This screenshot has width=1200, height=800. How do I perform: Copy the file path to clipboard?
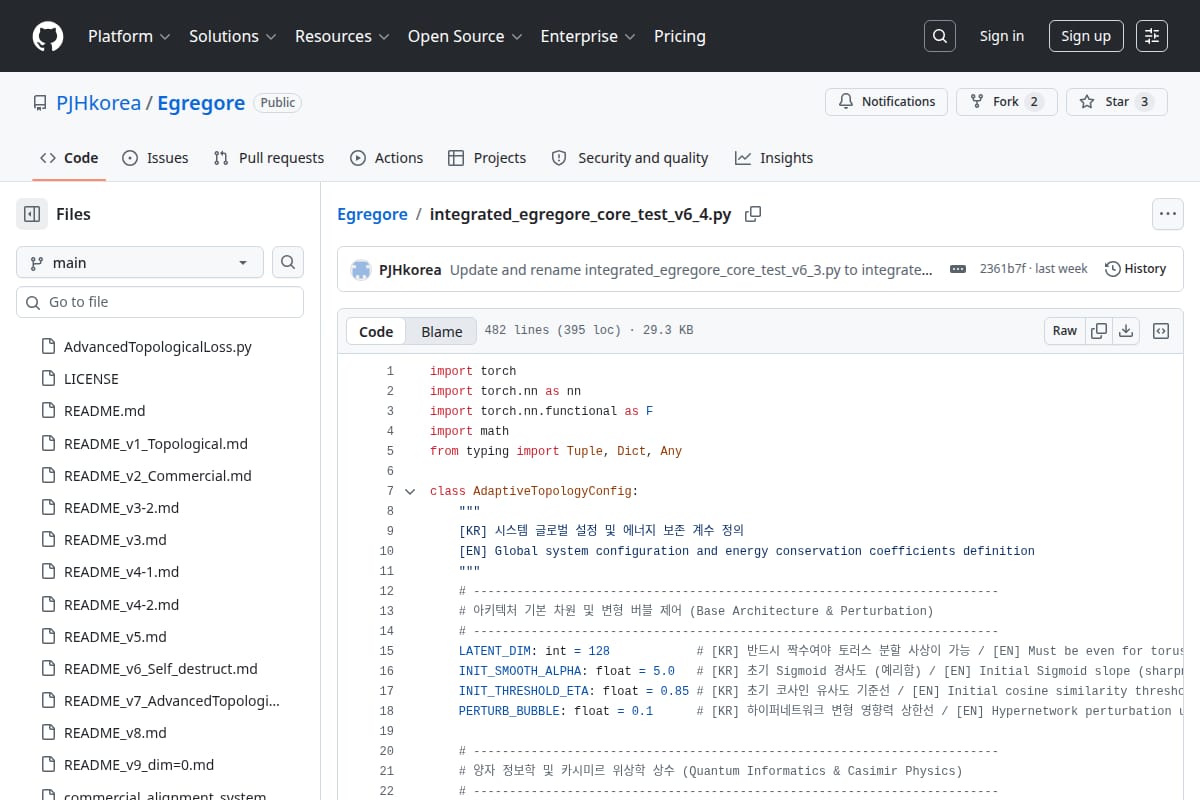click(x=754, y=214)
